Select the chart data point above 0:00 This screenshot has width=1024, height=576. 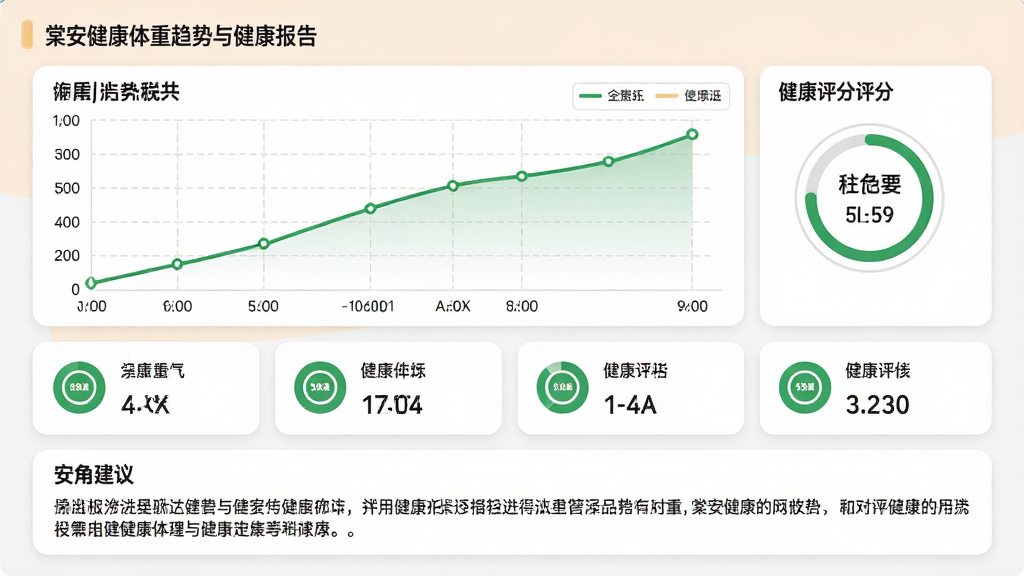coord(91,283)
